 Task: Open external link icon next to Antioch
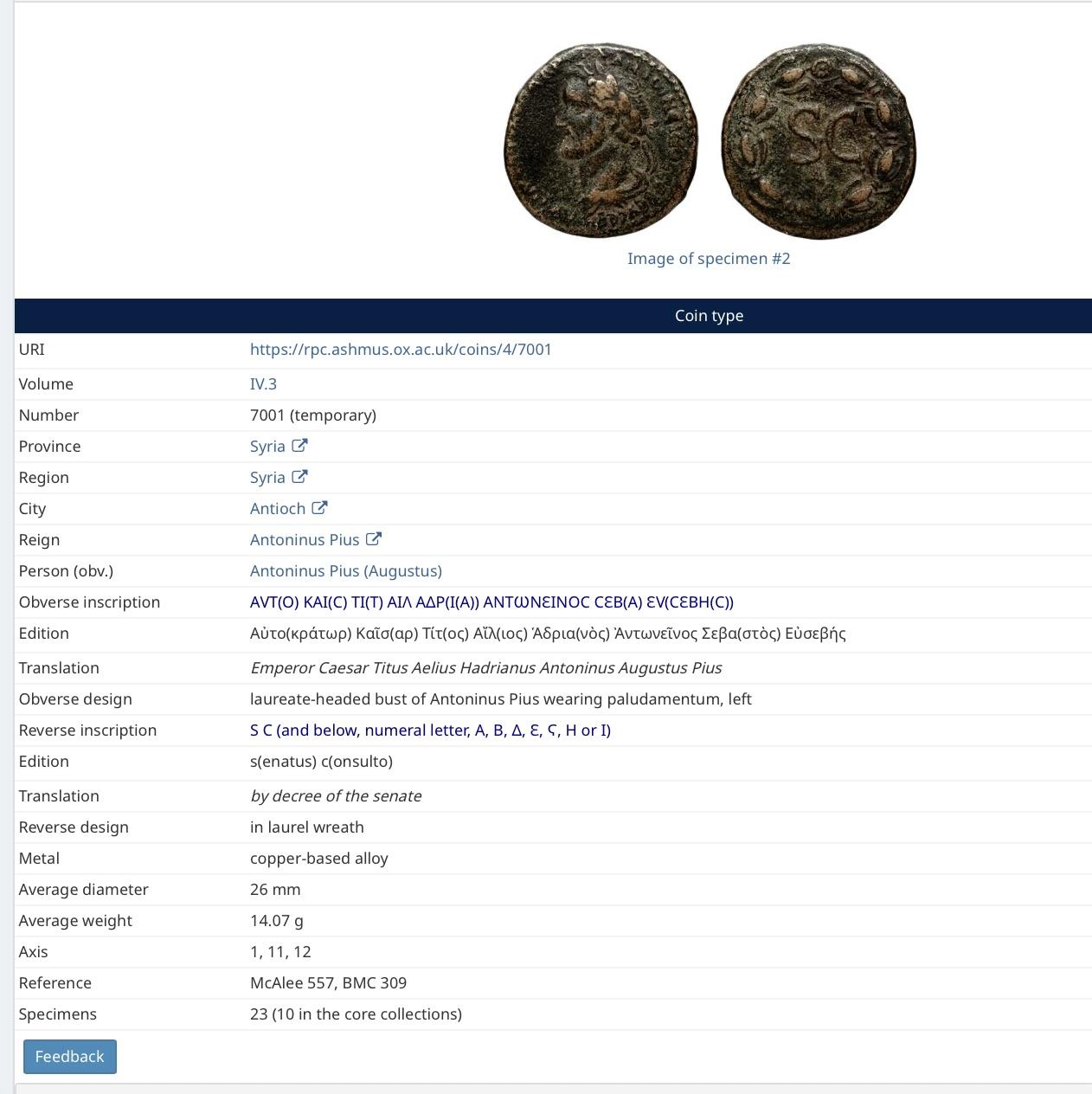point(319,508)
